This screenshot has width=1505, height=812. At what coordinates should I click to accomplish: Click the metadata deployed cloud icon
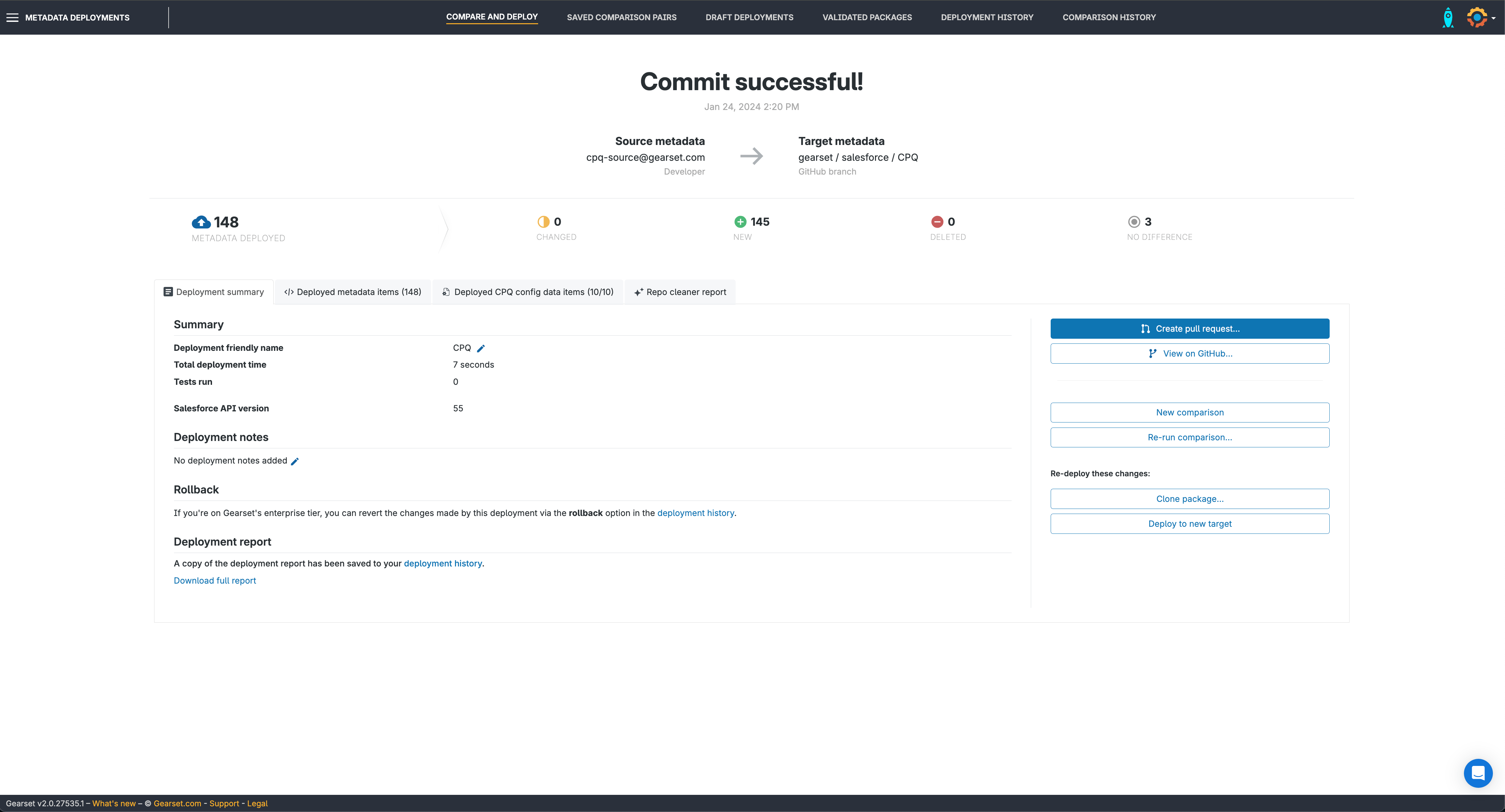[x=201, y=222]
